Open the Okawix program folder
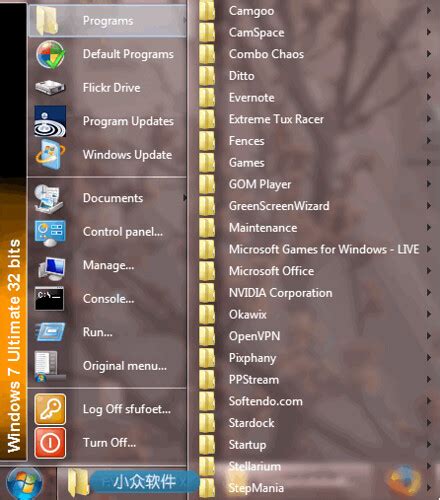 click(x=315, y=314)
